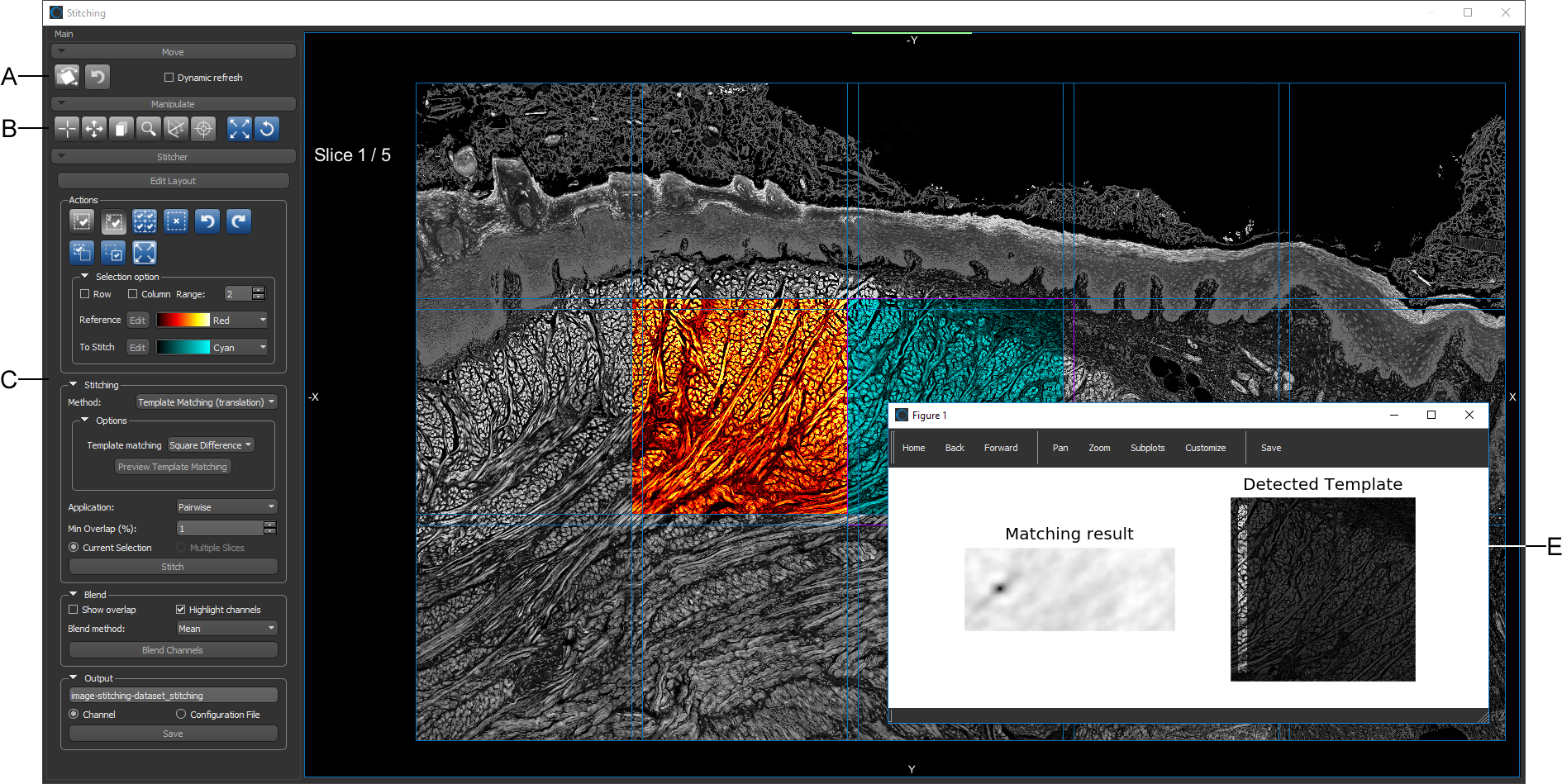The height and width of the screenshot is (784, 1562).
Task: Click the clear selection icon in Actions
Action: 176,221
